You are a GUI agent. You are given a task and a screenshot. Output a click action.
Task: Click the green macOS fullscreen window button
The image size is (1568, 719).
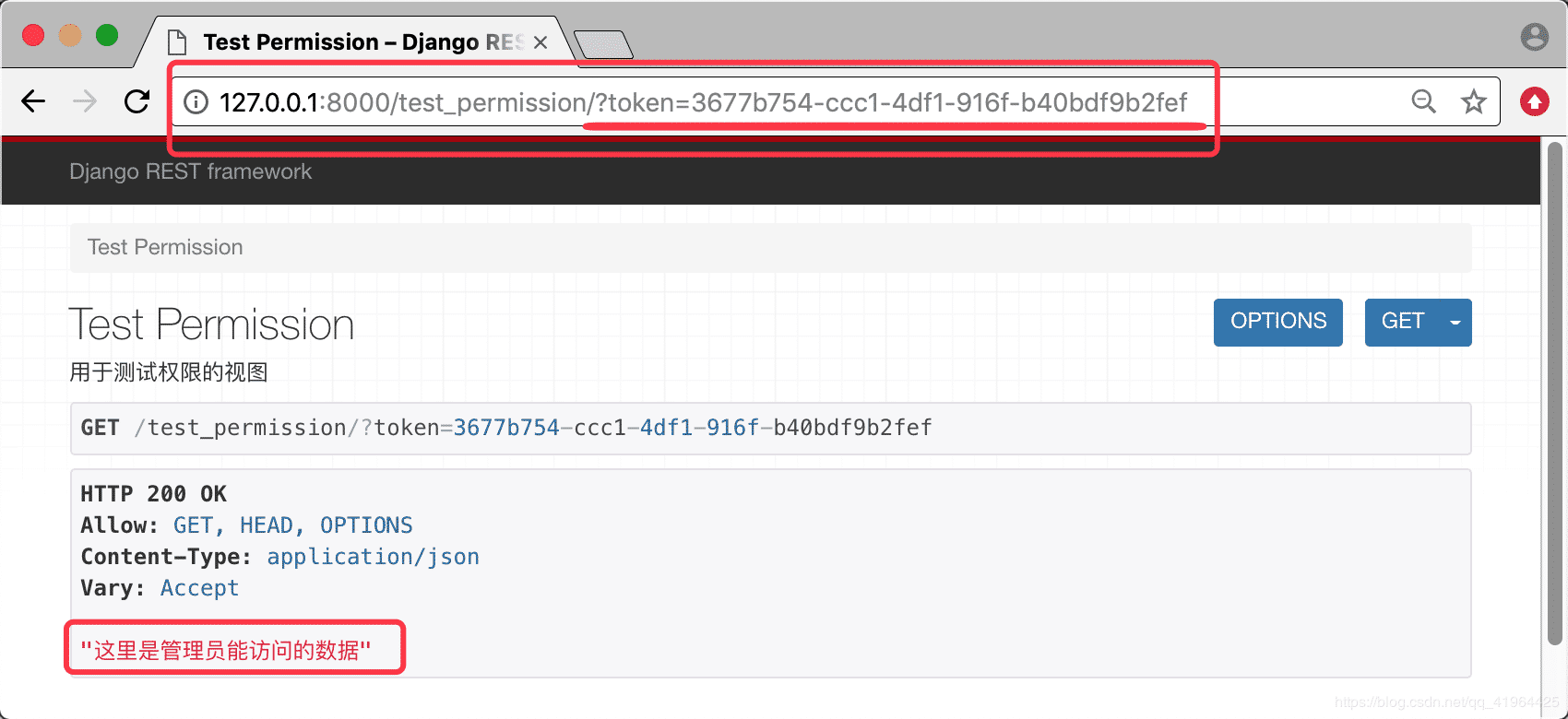pos(107,35)
